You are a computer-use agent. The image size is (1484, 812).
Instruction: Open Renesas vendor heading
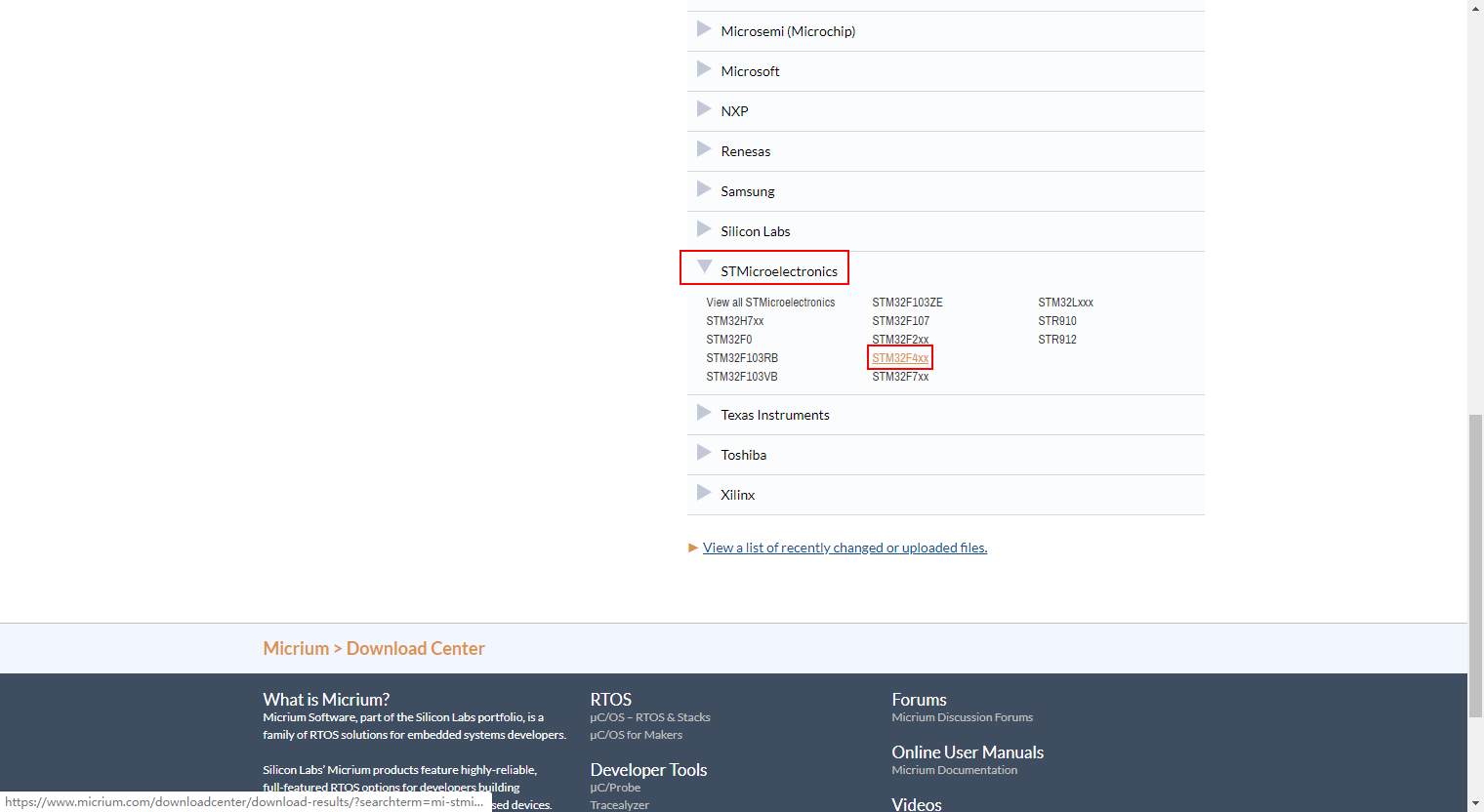(745, 151)
